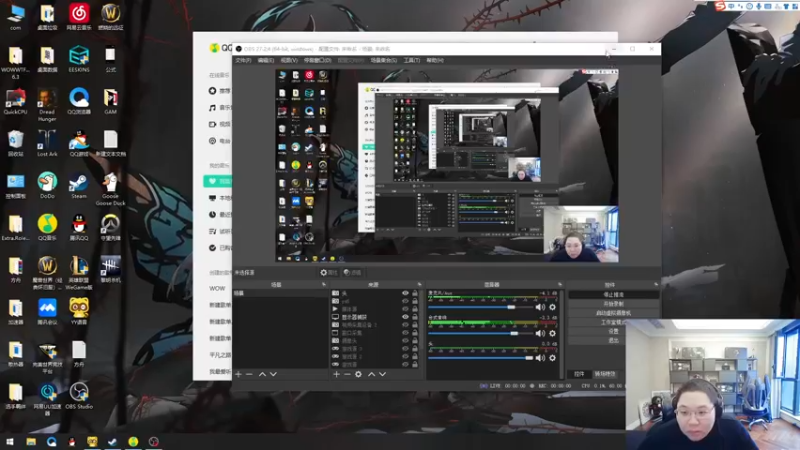
Task: Undock the Audio Mixer (混音器) panel header icon
Action: [x=560, y=284]
